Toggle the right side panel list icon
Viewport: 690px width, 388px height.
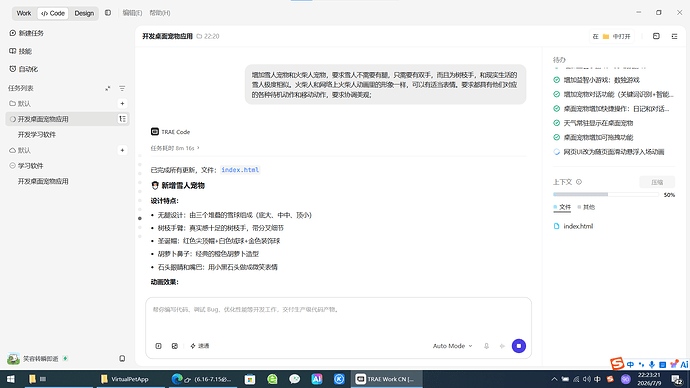(x=674, y=36)
